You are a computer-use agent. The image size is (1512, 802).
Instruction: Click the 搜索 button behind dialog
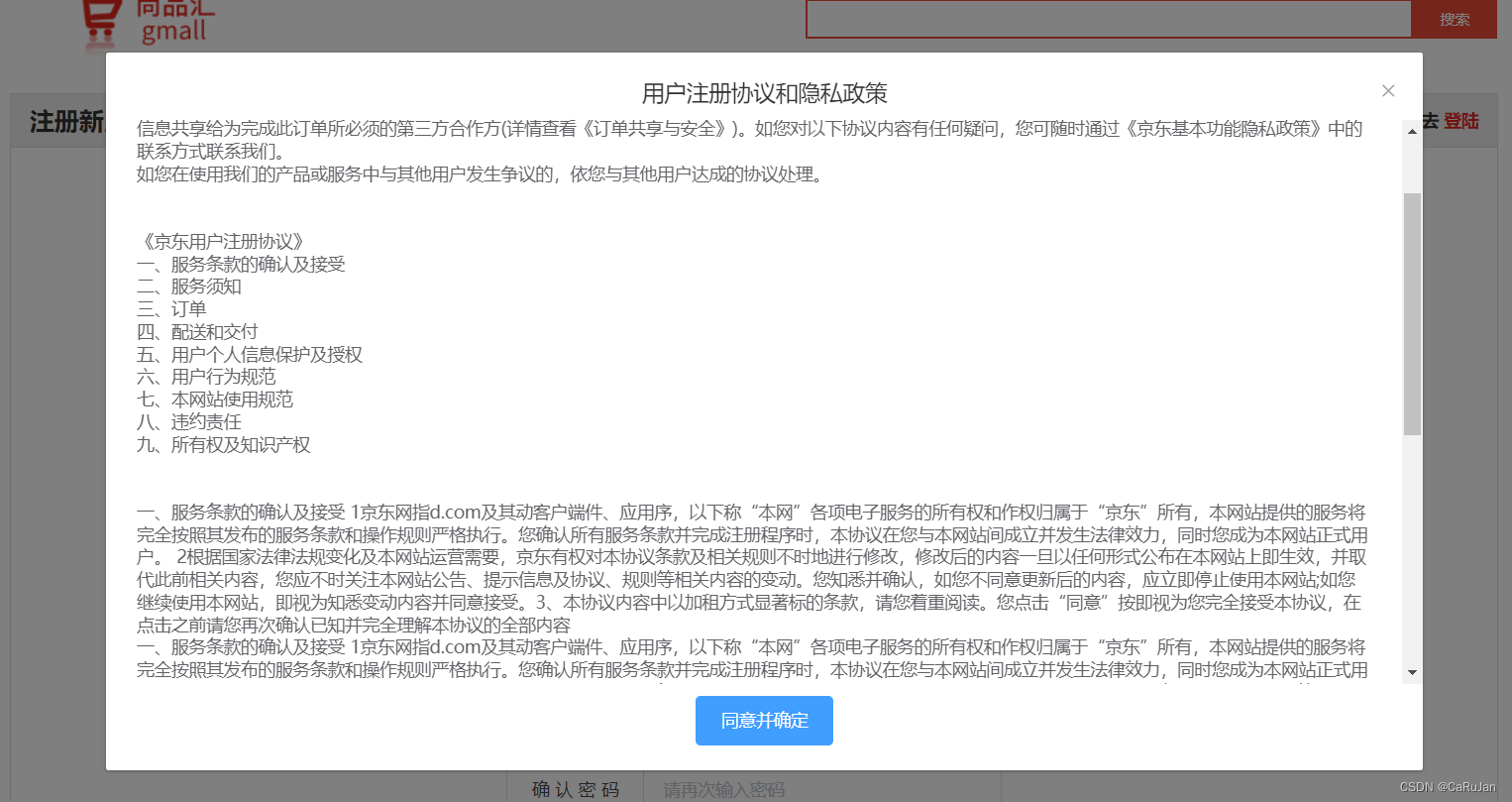click(1455, 19)
